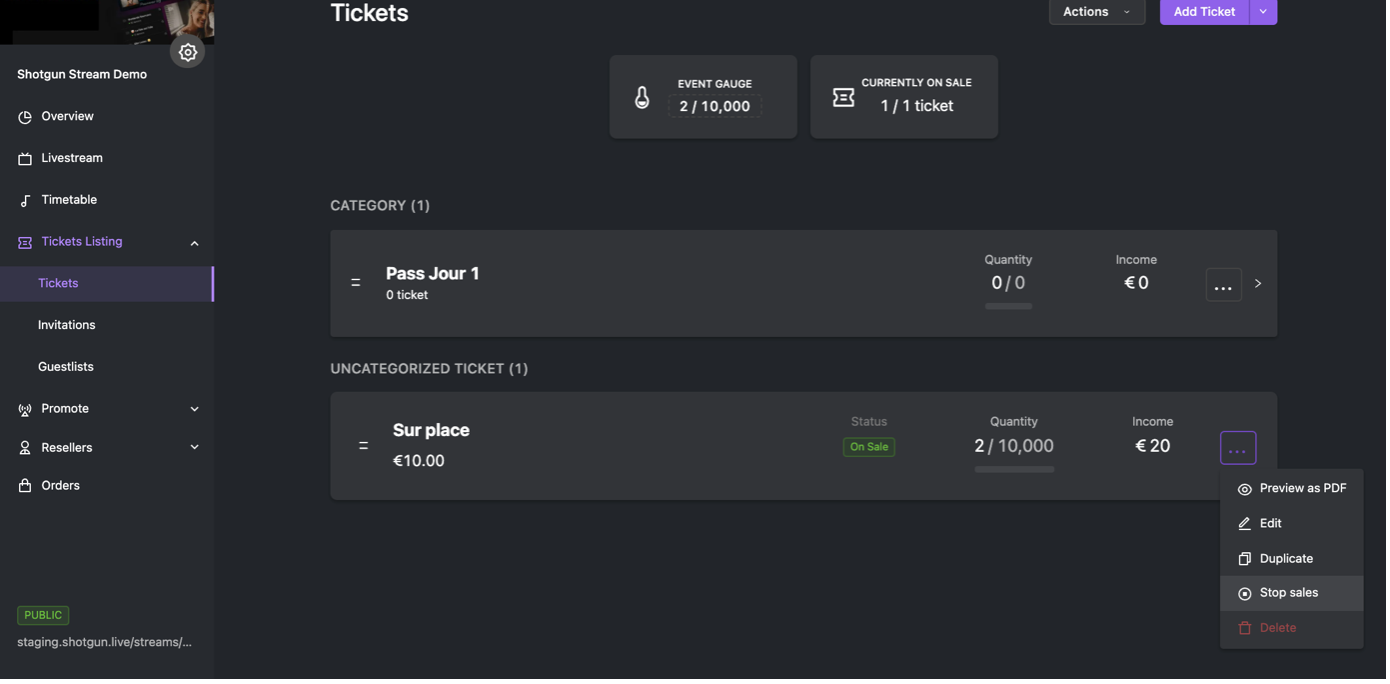Grab the Sur place drag handle
Image resolution: width=1390 pixels, height=684 pixels.
[x=363, y=446]
